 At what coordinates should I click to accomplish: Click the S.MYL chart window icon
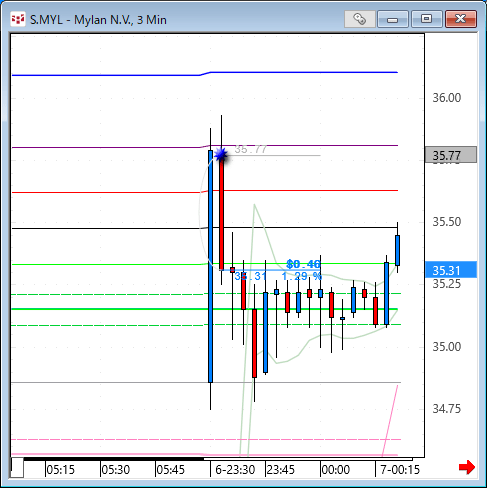click(18, 19)
